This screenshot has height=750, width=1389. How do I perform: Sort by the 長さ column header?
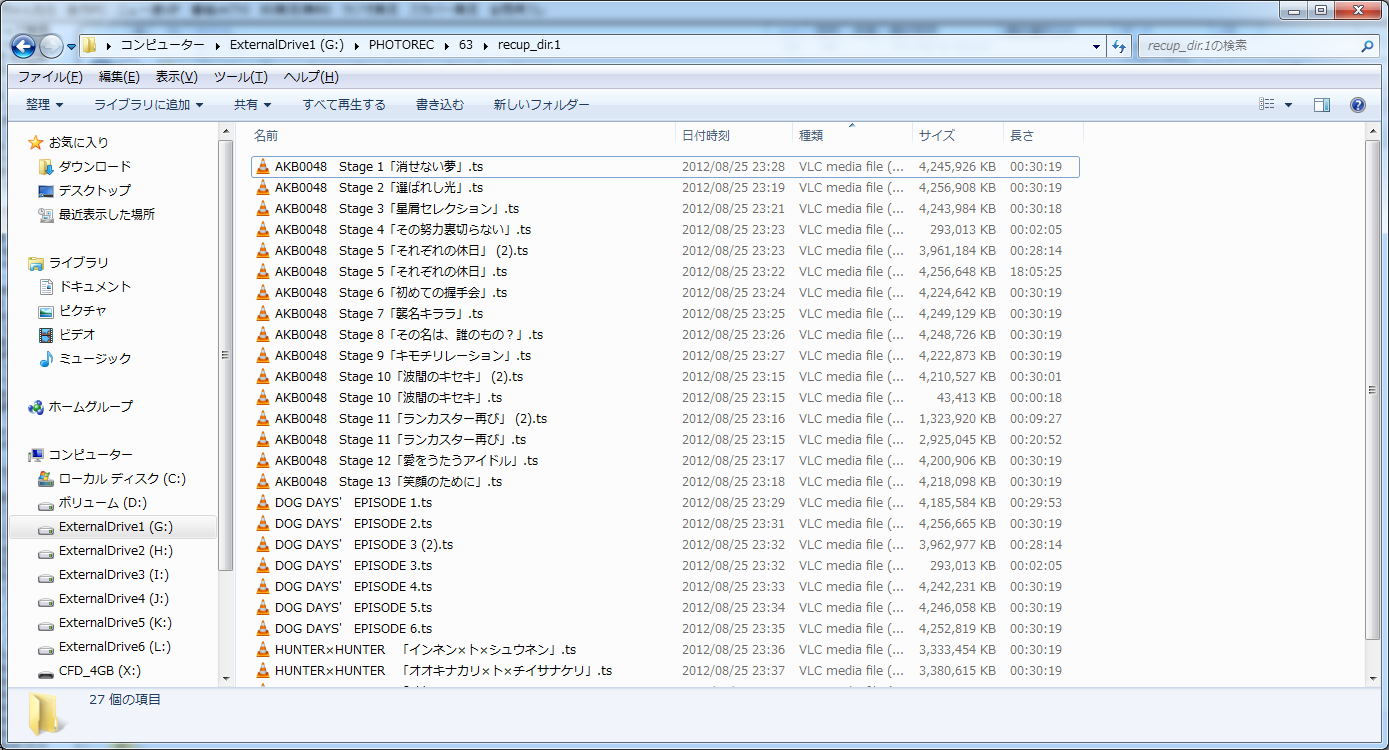click(1043, 135)
